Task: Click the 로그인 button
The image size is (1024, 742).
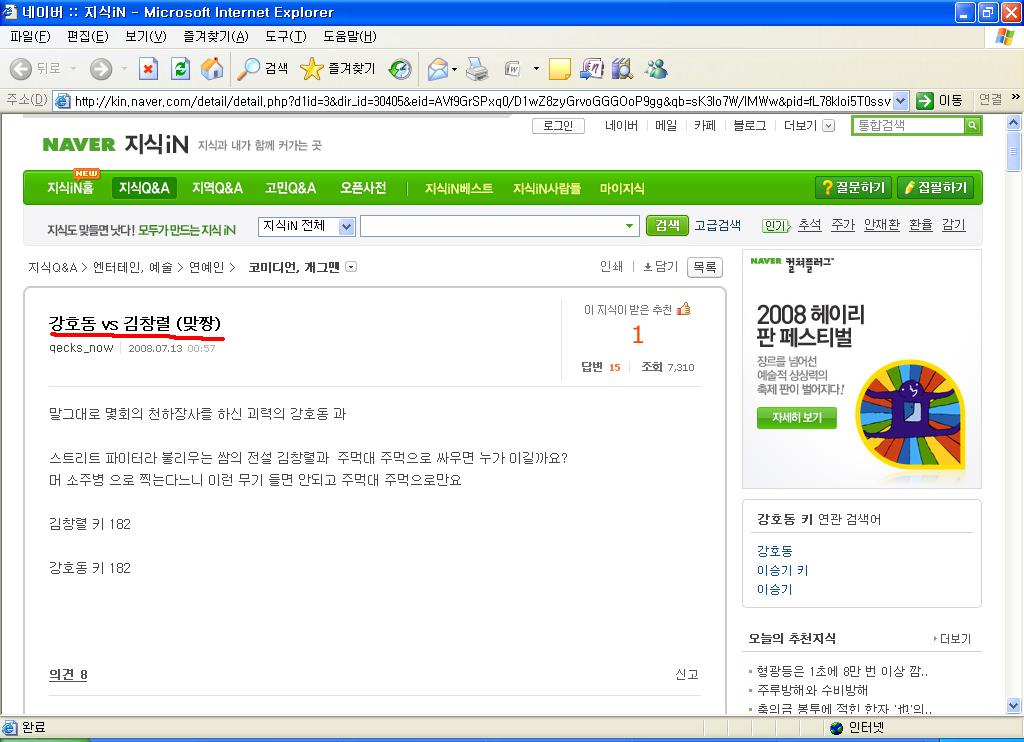Action: [558, 125]
